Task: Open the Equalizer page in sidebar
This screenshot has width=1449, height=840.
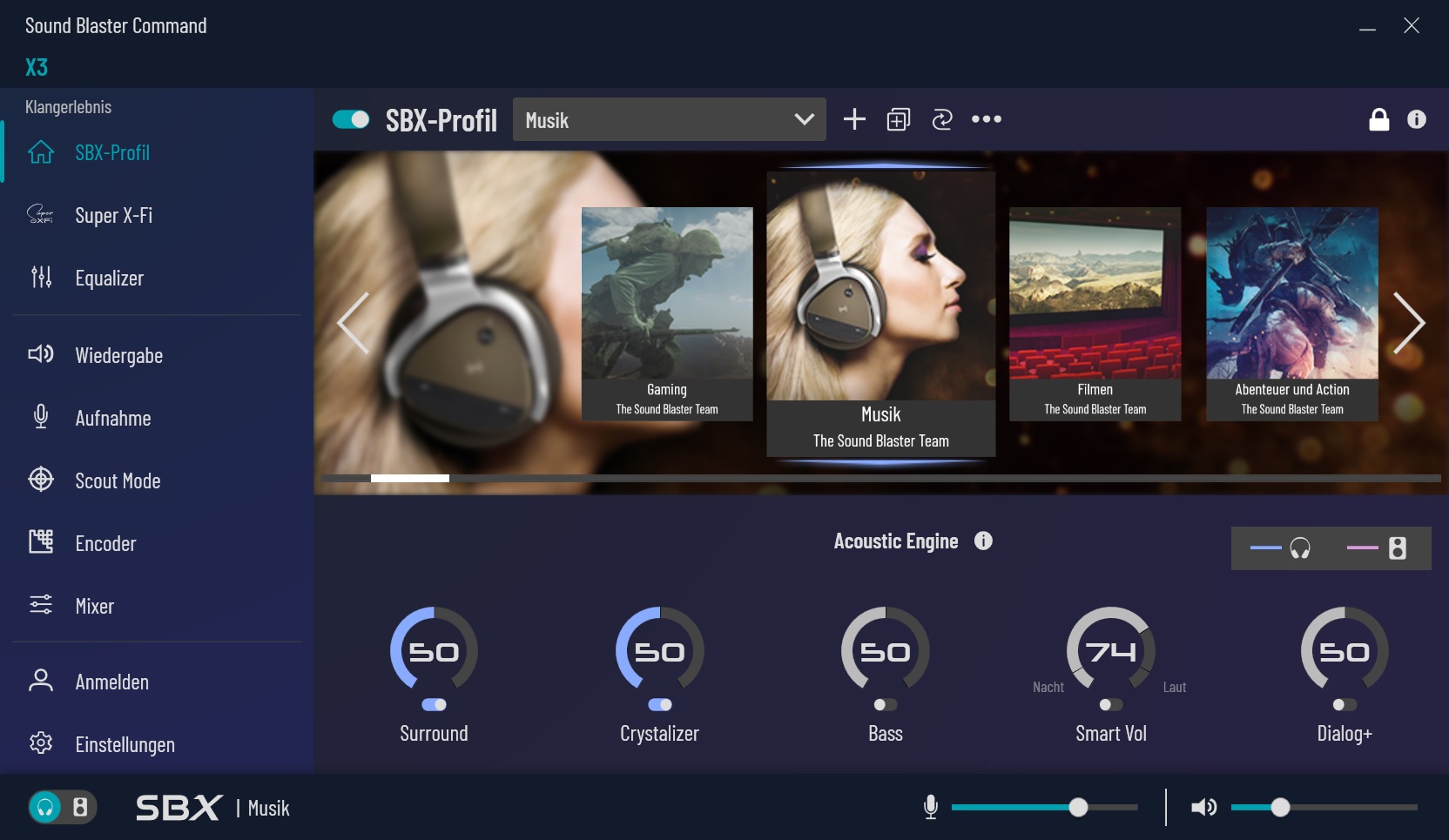Action: pos(109,279)
